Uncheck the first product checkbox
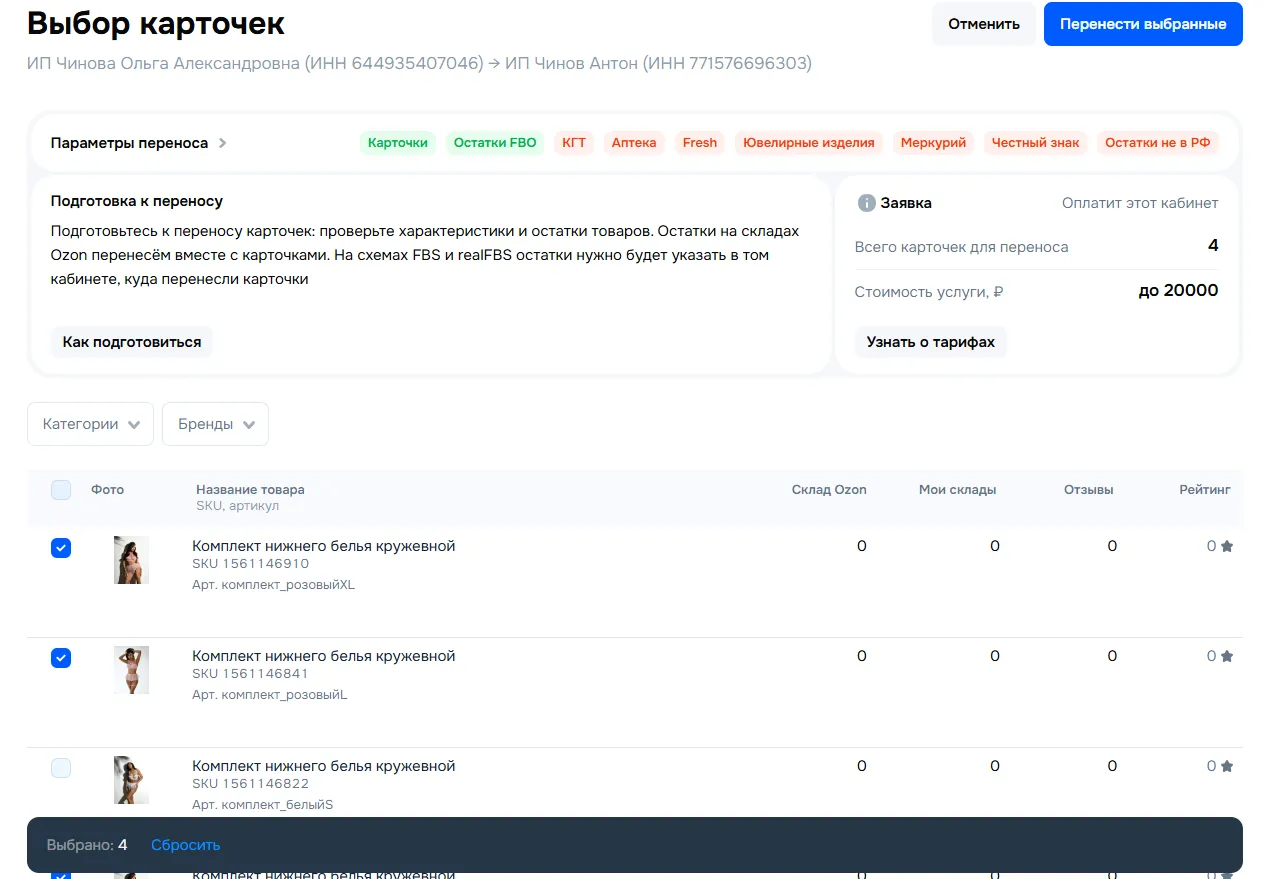Viewport: 1277px width, 879px height. (61, 547)
